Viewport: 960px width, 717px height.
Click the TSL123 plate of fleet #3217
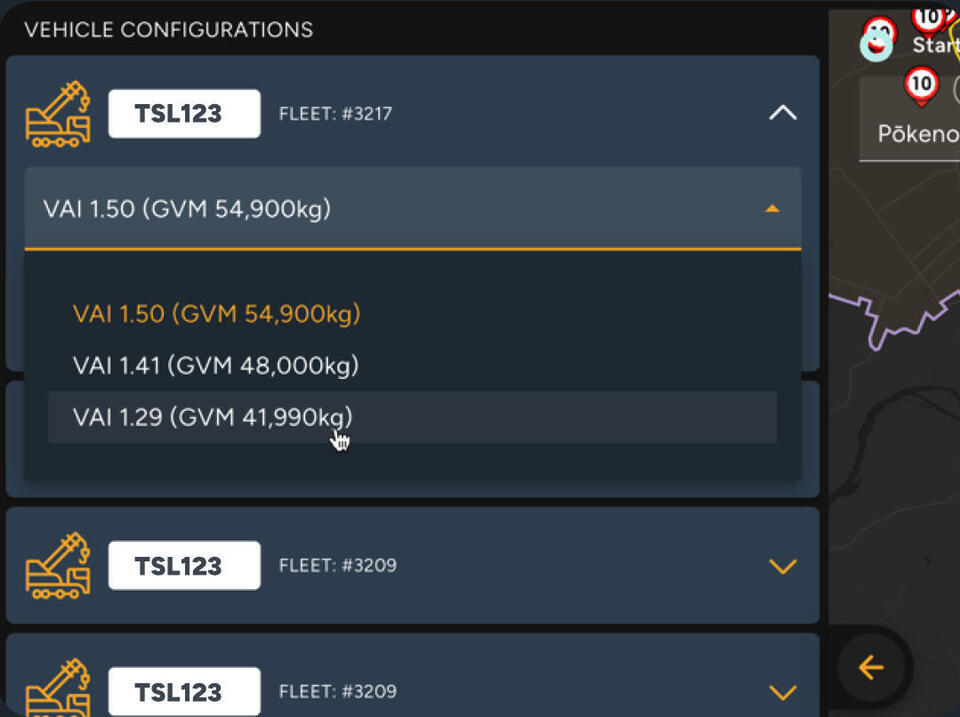tap(184, 114)
